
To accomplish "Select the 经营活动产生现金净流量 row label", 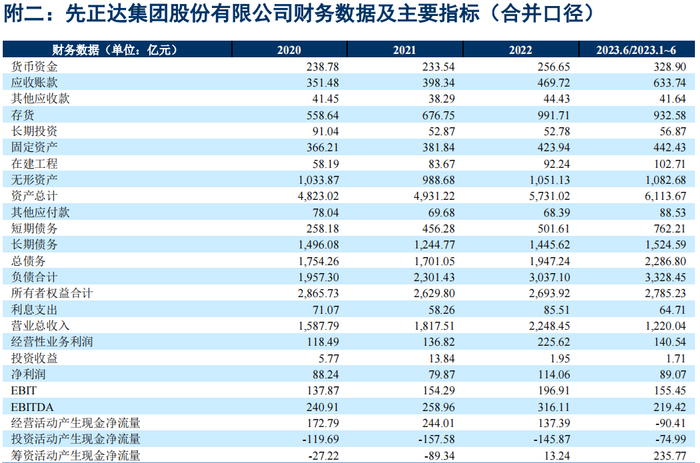I will pyautogui.click(x=75, y=423).
